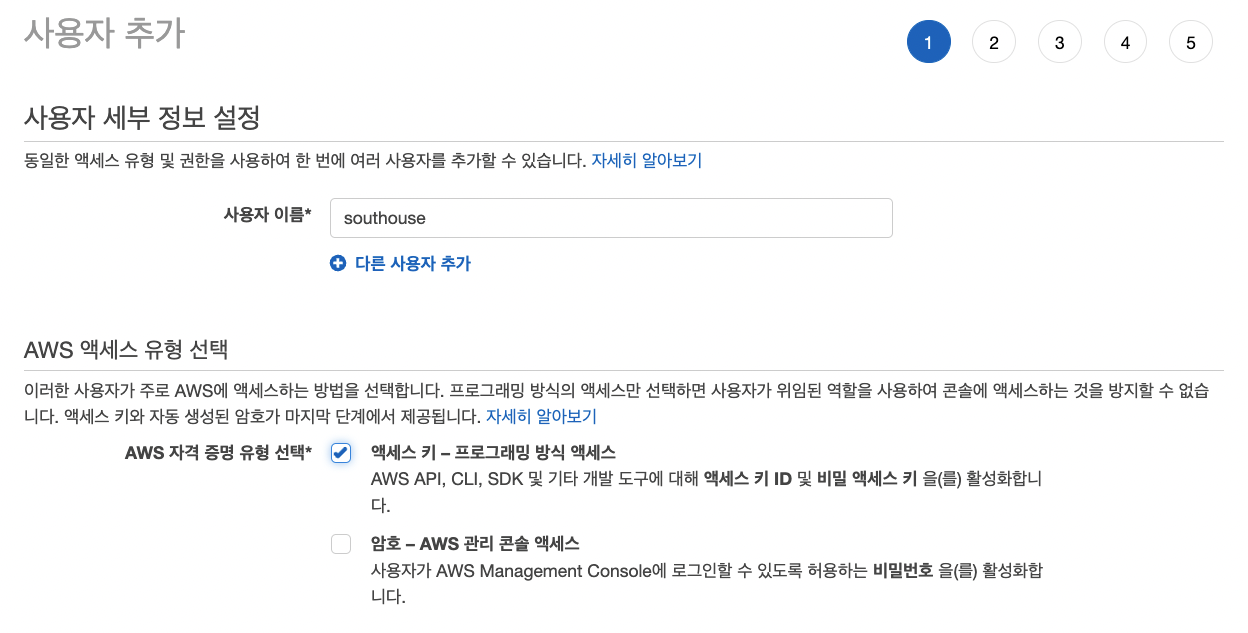Enable the 암호 – AWS 관리 콘솔 액세스 checkbox
Screen dimensions: 1248x633
coord(342,544)
